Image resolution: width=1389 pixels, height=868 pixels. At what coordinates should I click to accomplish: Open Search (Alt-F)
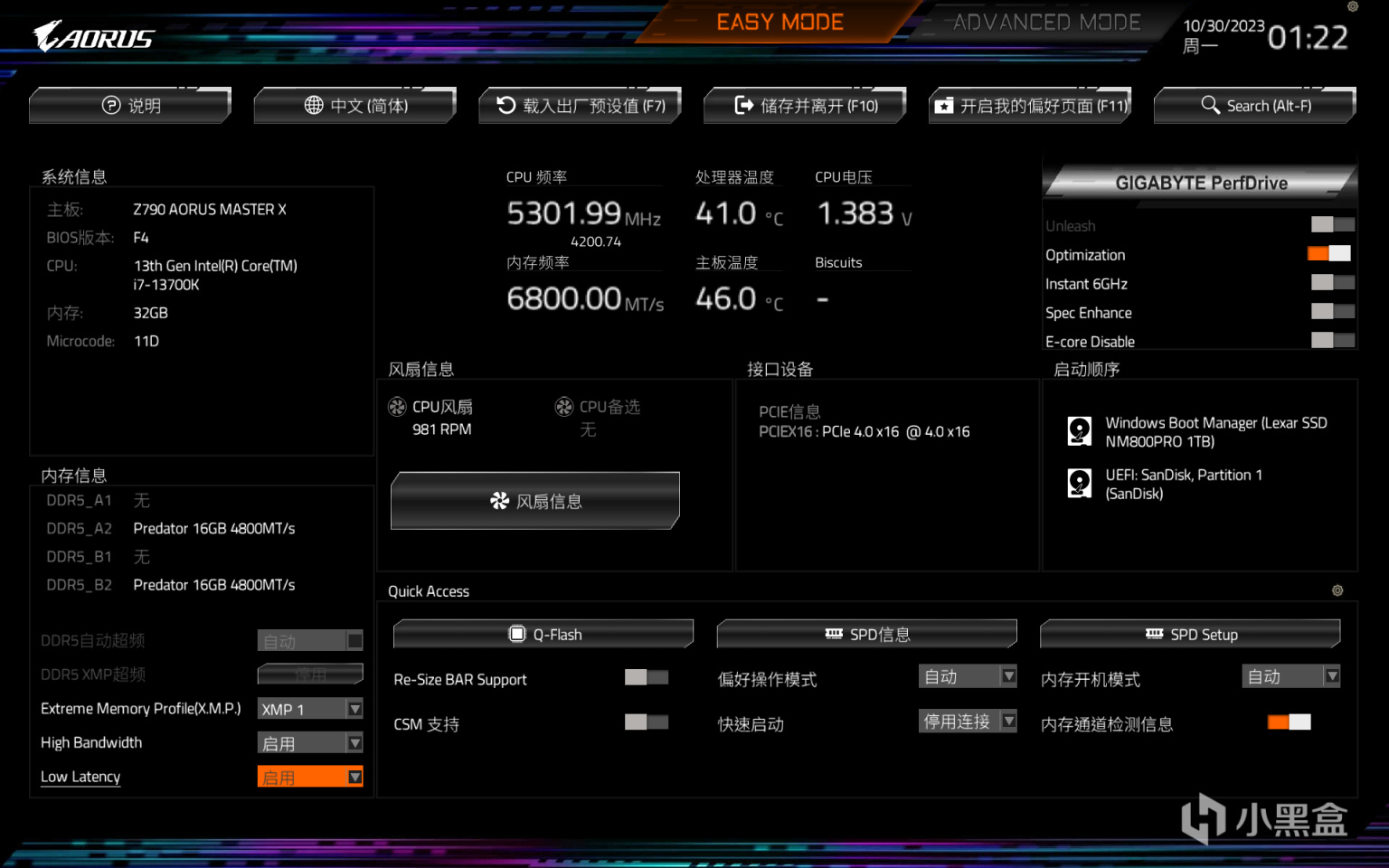click(x=1255, y=106)
